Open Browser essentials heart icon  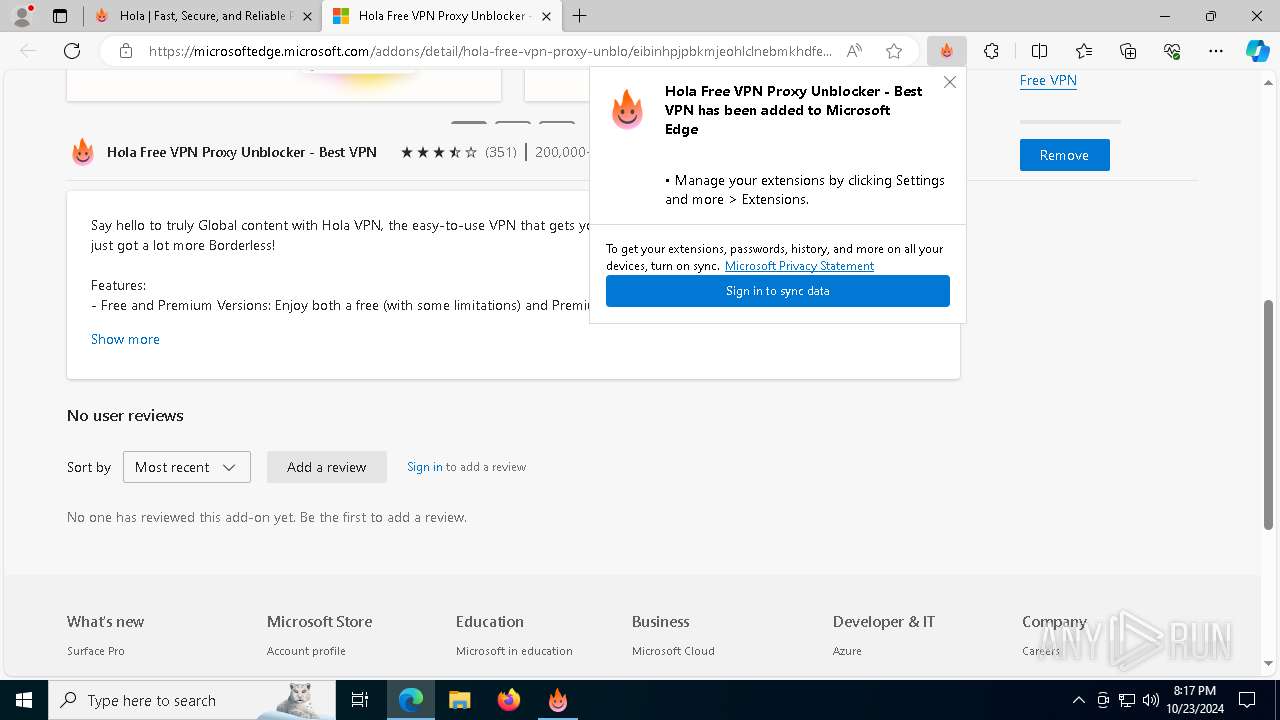point(1172,51)
